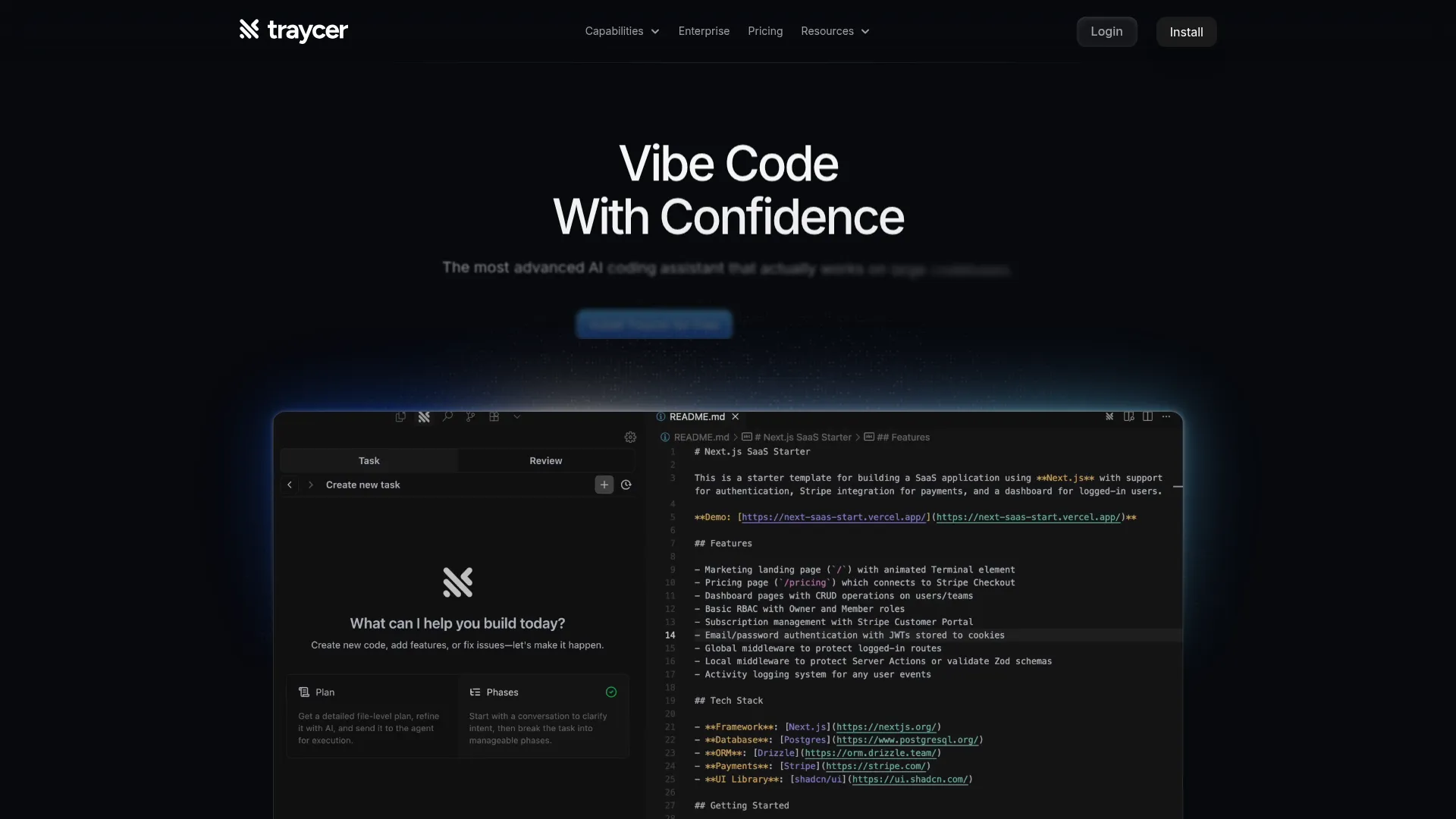Open the Capabilities dropdown in the navbar
The width and height of the screenshot is (1456, 819).
pyautogui.click(x=621, y=31)
